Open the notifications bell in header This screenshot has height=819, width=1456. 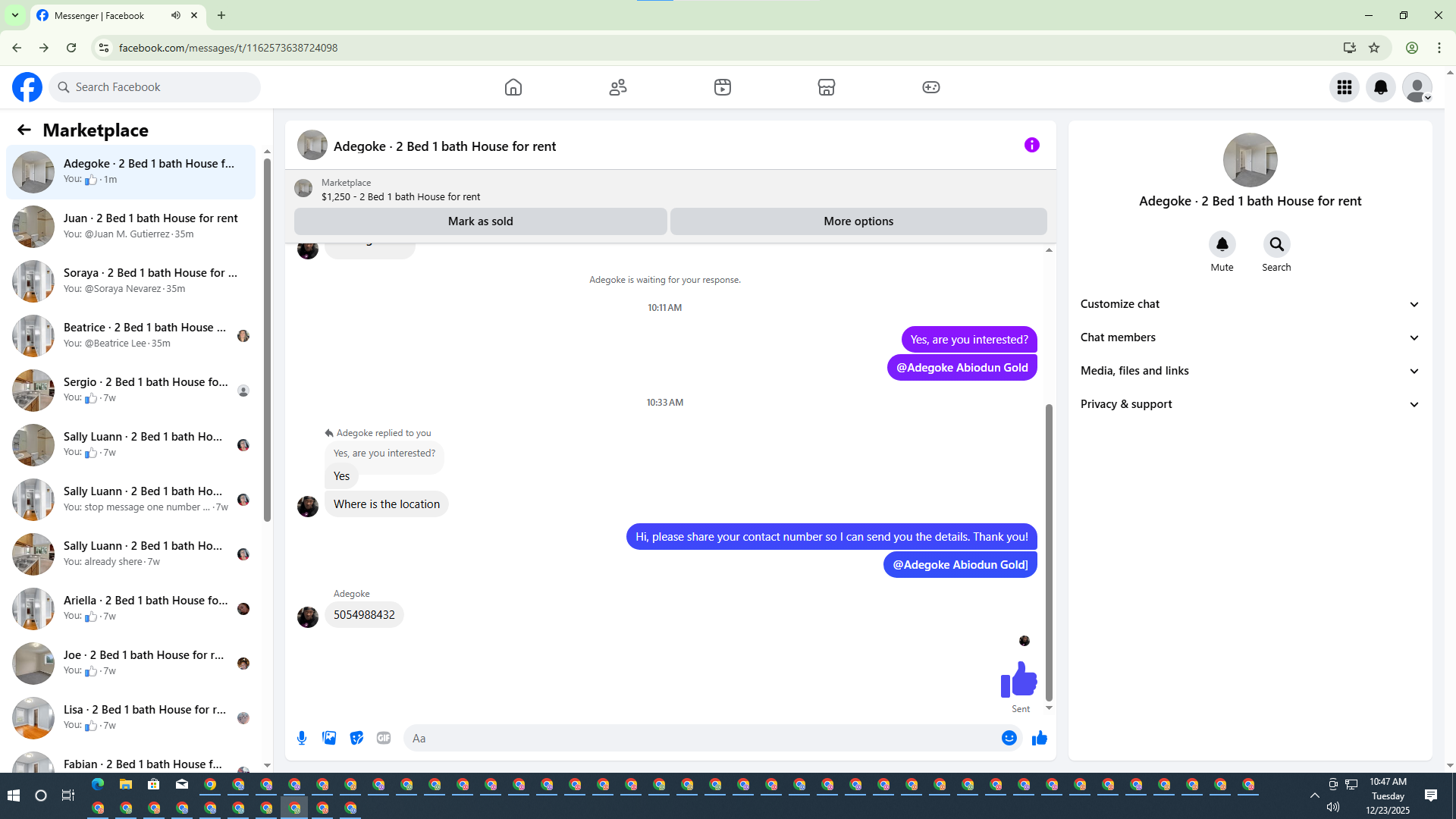[1380, 87]
